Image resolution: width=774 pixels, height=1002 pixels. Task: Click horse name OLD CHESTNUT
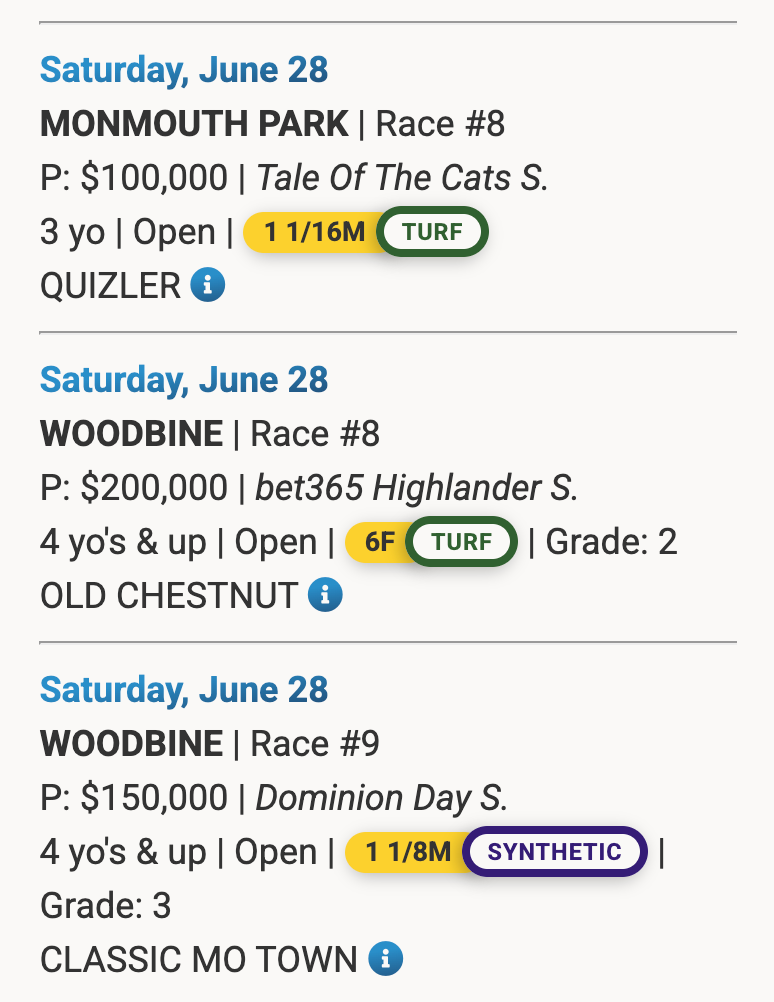[169, 596]
